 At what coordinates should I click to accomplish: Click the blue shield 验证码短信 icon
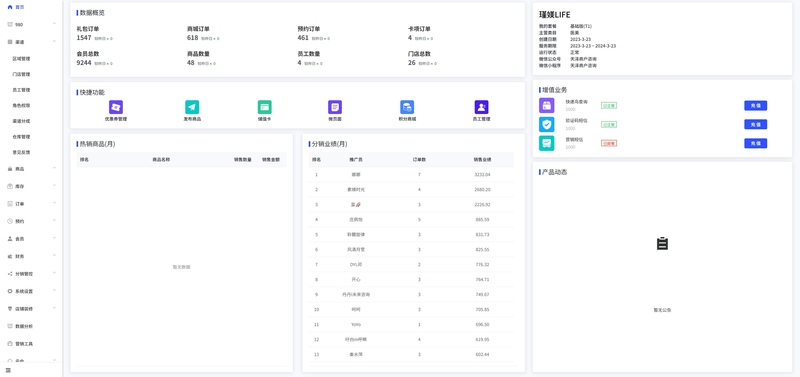point(546,124)
